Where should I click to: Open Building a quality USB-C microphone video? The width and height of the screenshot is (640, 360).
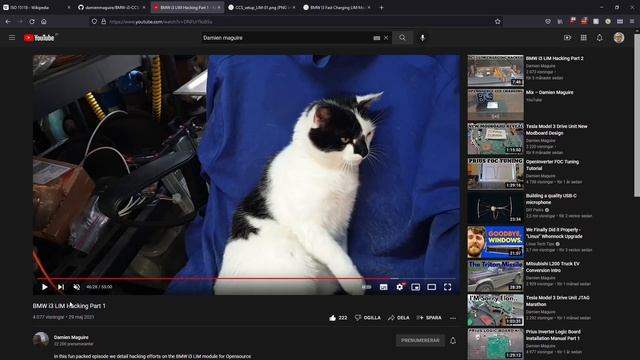pos(551,199)
